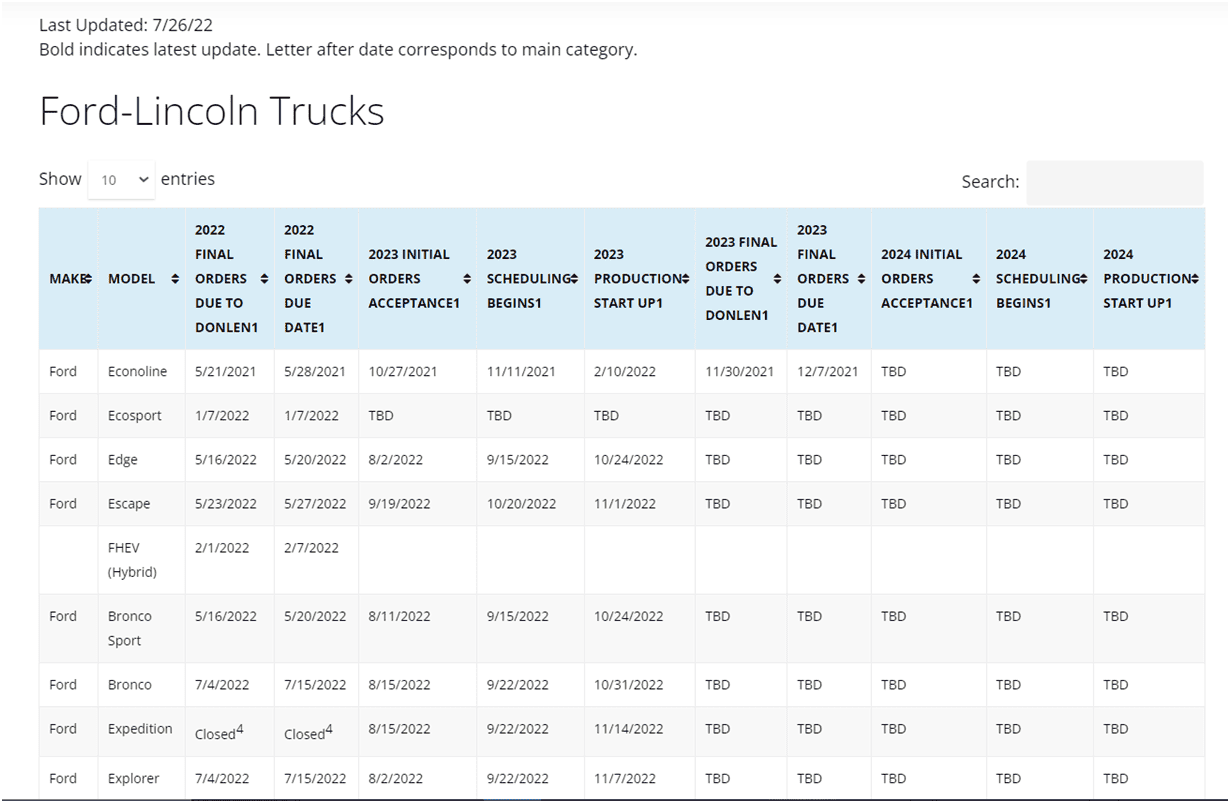Sort by 2022 Final Orders Due to Donlen1 icon
1230x803 pixels.
point(264,279)
